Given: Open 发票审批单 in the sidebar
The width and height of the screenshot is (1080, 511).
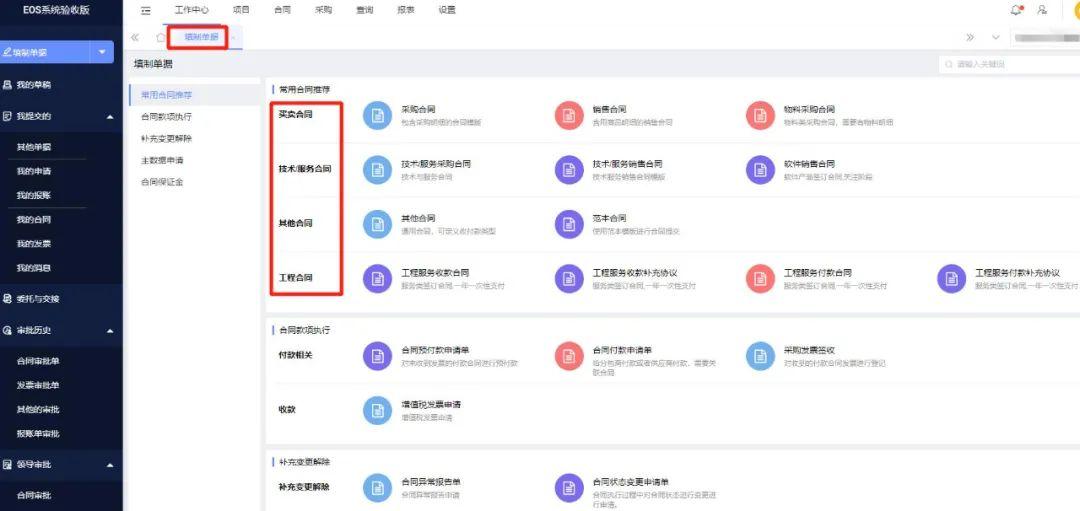Looking at the screenshot, I should coord(38,386).
